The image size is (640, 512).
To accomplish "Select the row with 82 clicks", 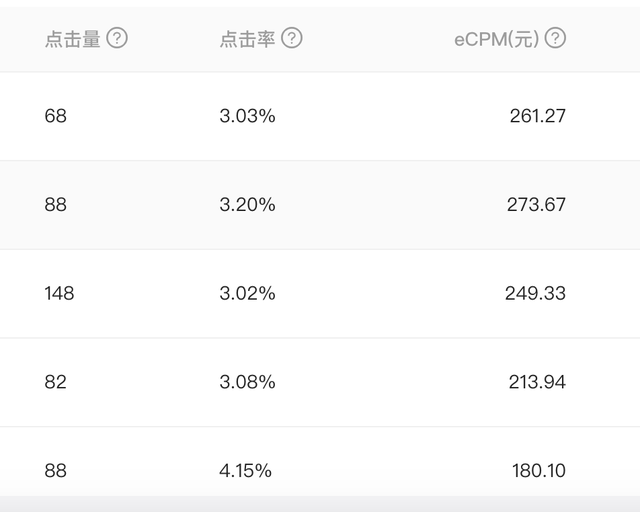I will point(320,382).
